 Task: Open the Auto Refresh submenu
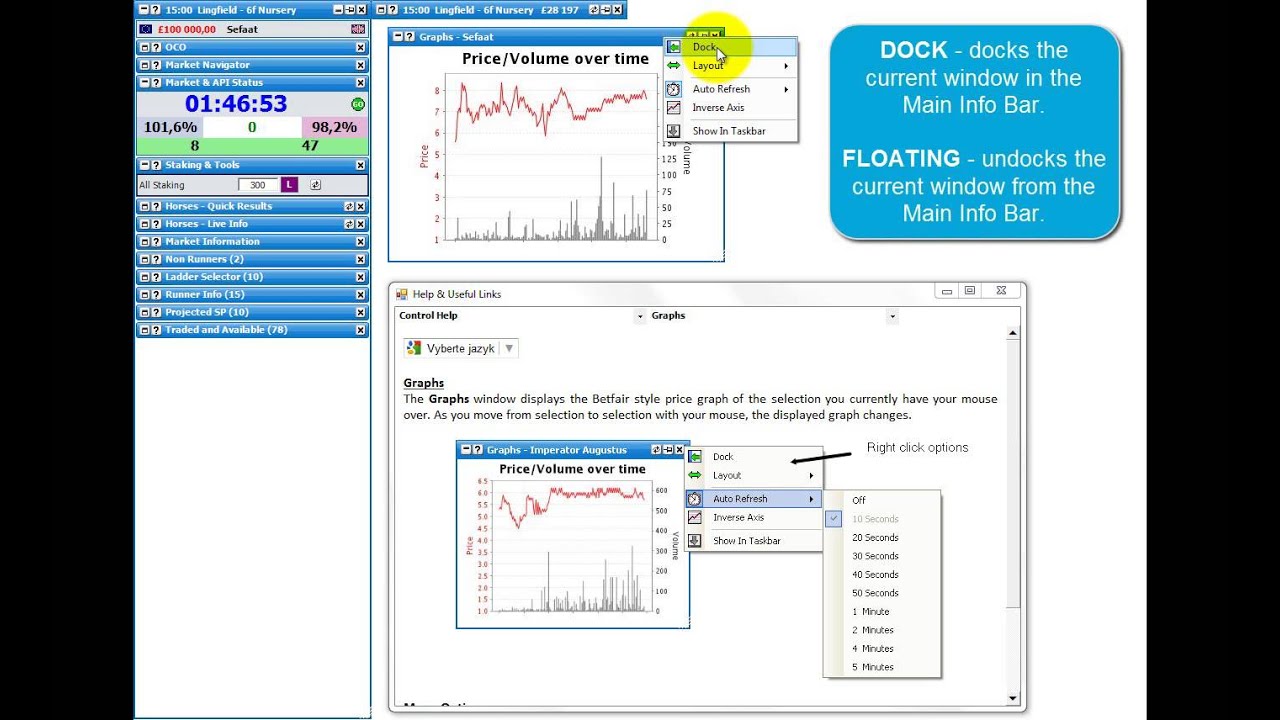pyautogui.click(x=731, y=89)
